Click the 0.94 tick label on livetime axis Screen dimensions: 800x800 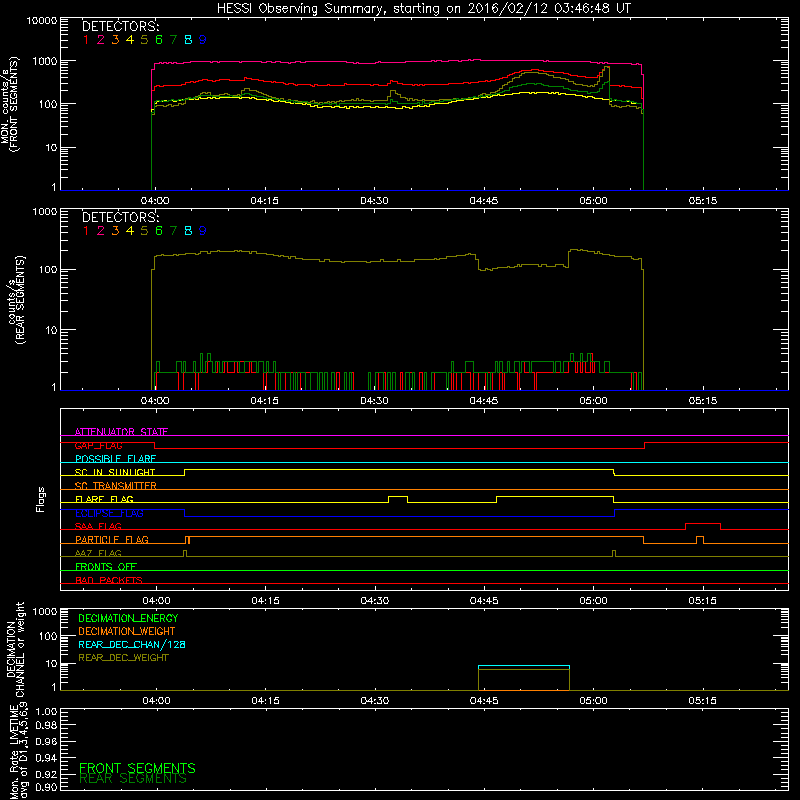46,758
